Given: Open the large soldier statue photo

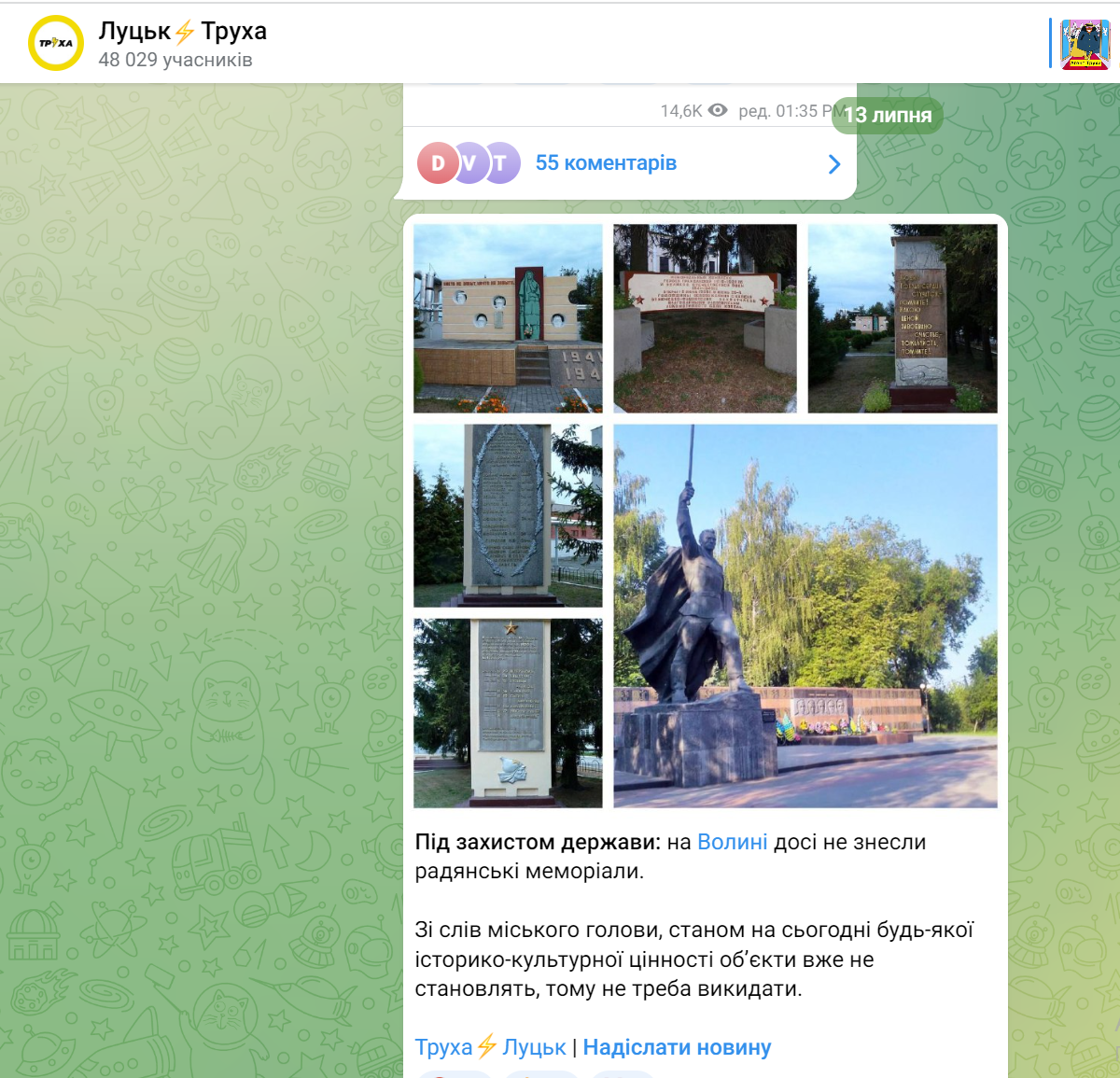Looking at the screenshot, I should tap(805, 616).
